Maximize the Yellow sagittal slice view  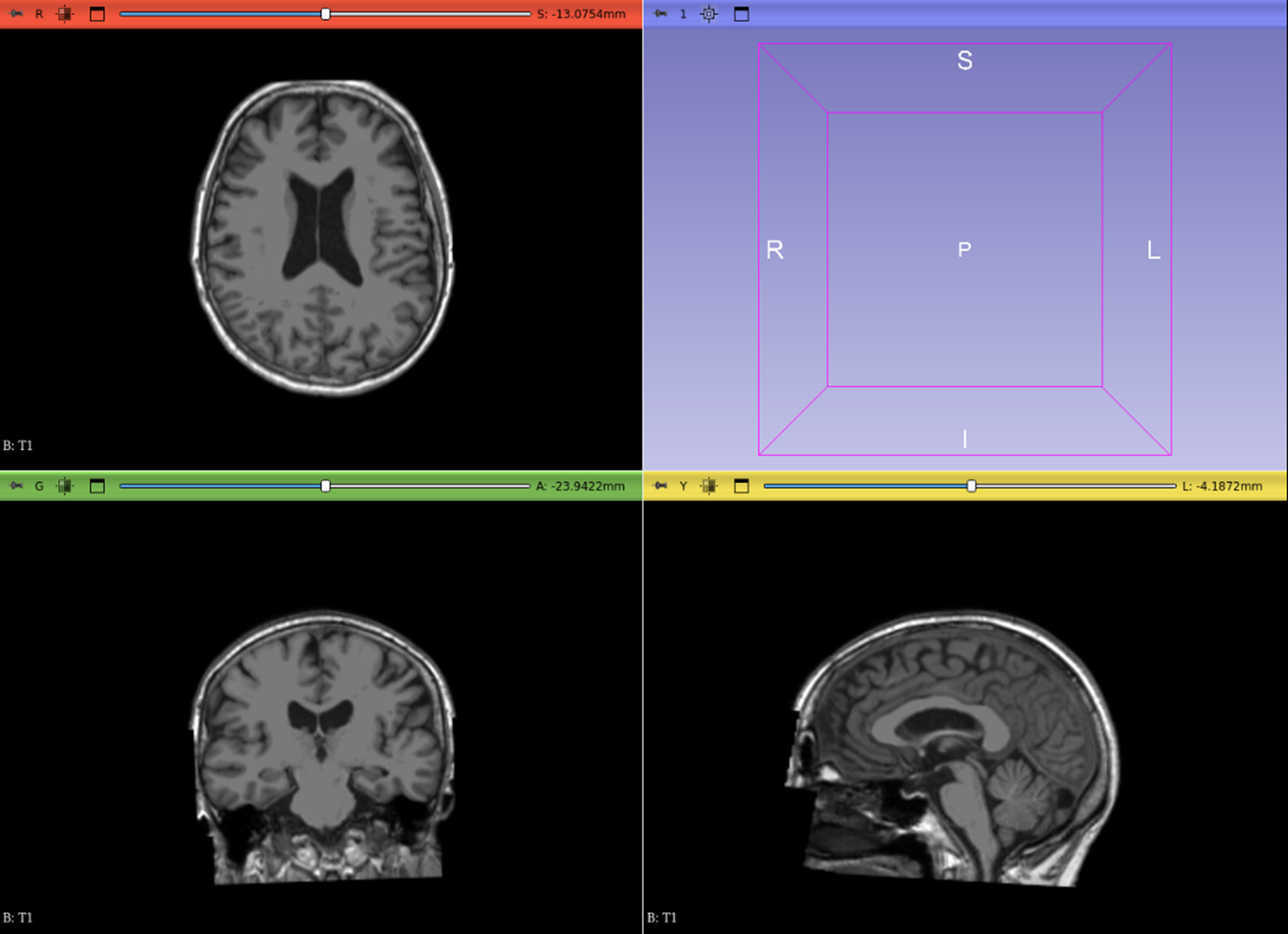(x=741, y=486)
